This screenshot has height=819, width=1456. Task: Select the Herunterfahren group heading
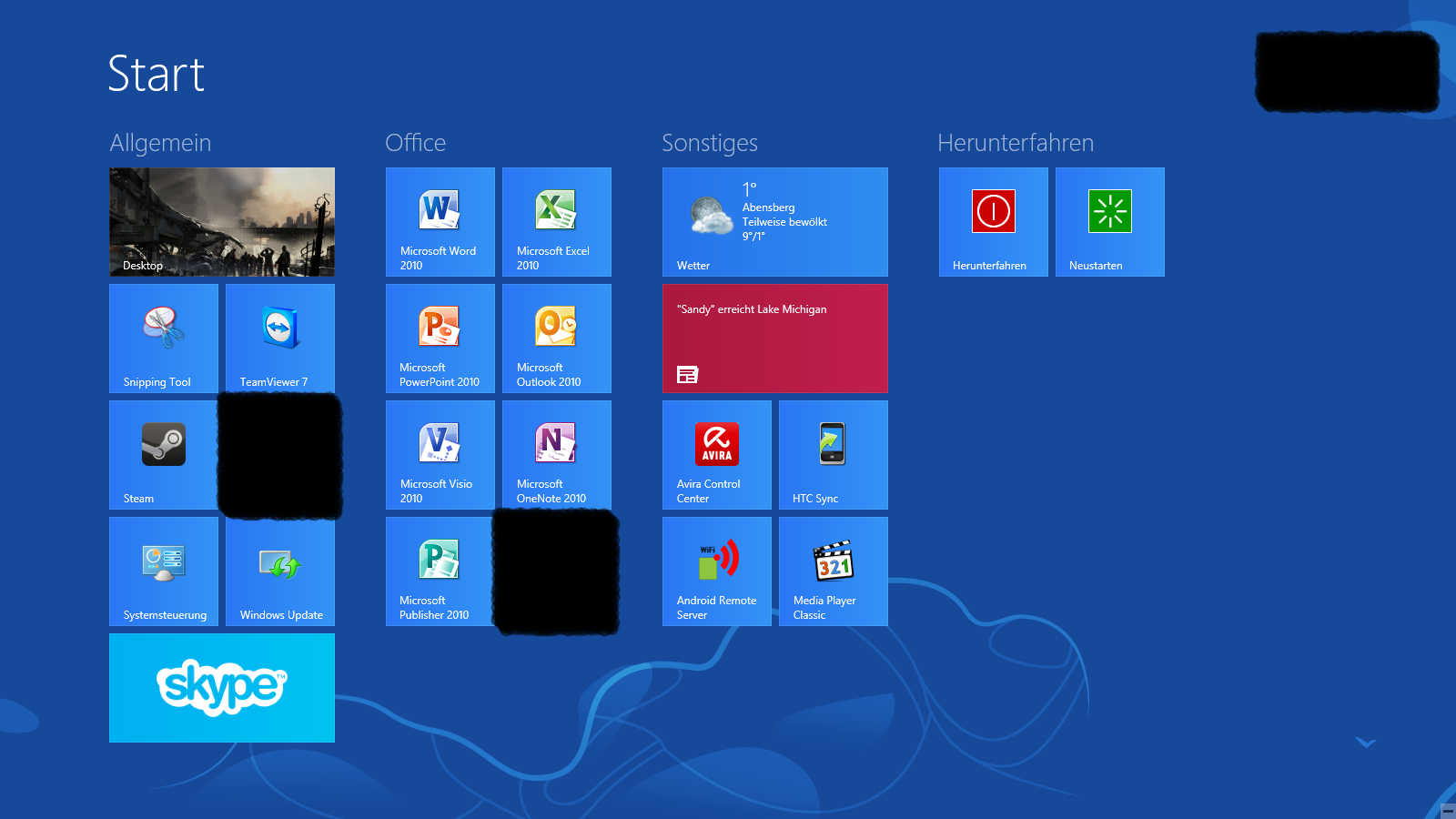(x=1016, y=143)
